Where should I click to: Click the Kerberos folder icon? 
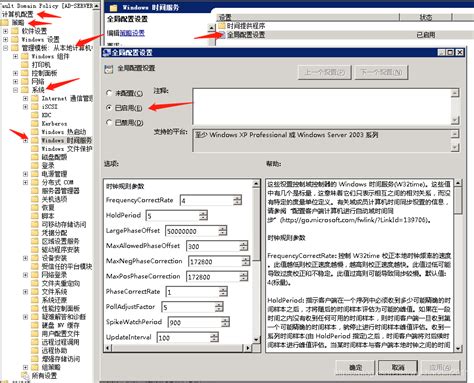tap(35, 123)
